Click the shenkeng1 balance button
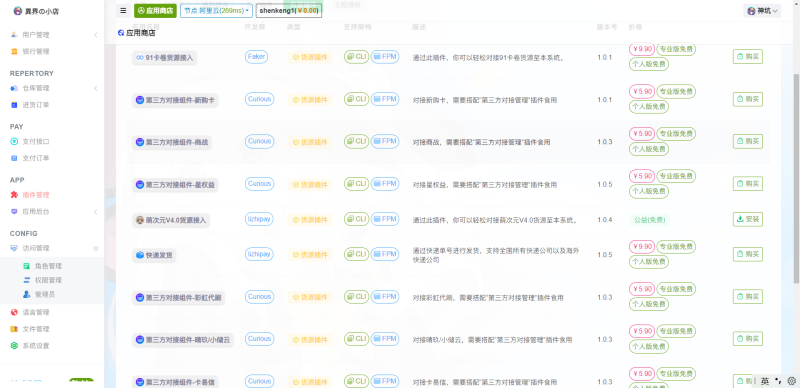Image resolution: width=800 pixels, height=388 pixels. point(289,11)
